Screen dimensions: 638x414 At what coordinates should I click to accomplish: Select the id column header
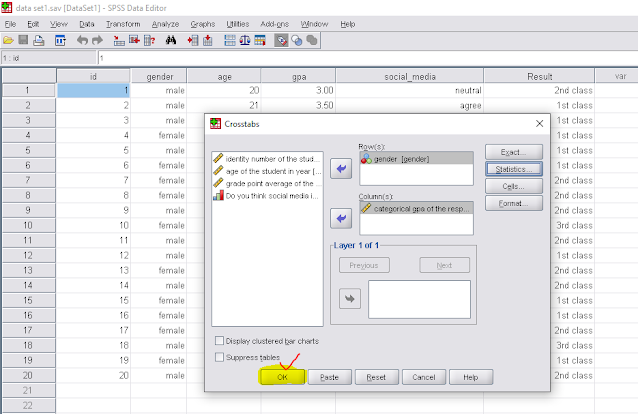93,76
